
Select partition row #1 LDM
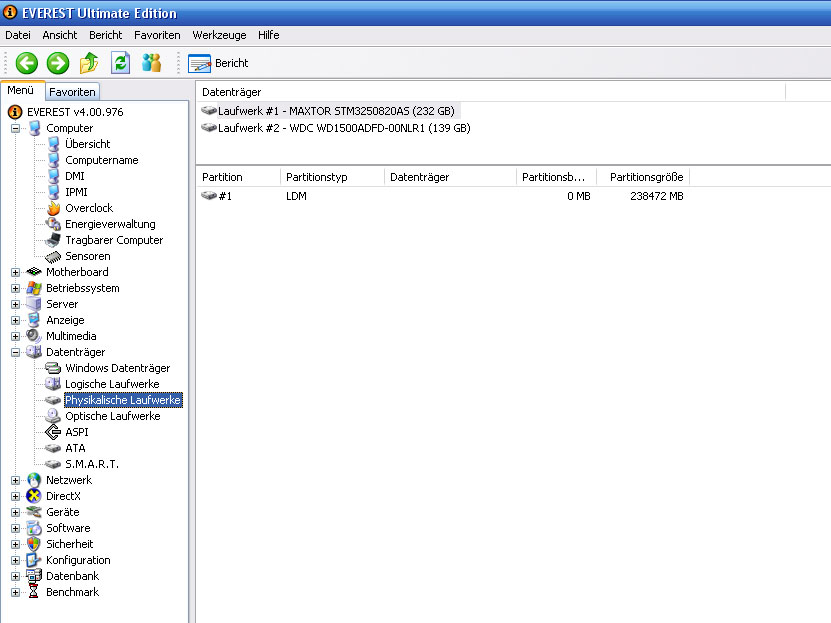click(443, 196)
